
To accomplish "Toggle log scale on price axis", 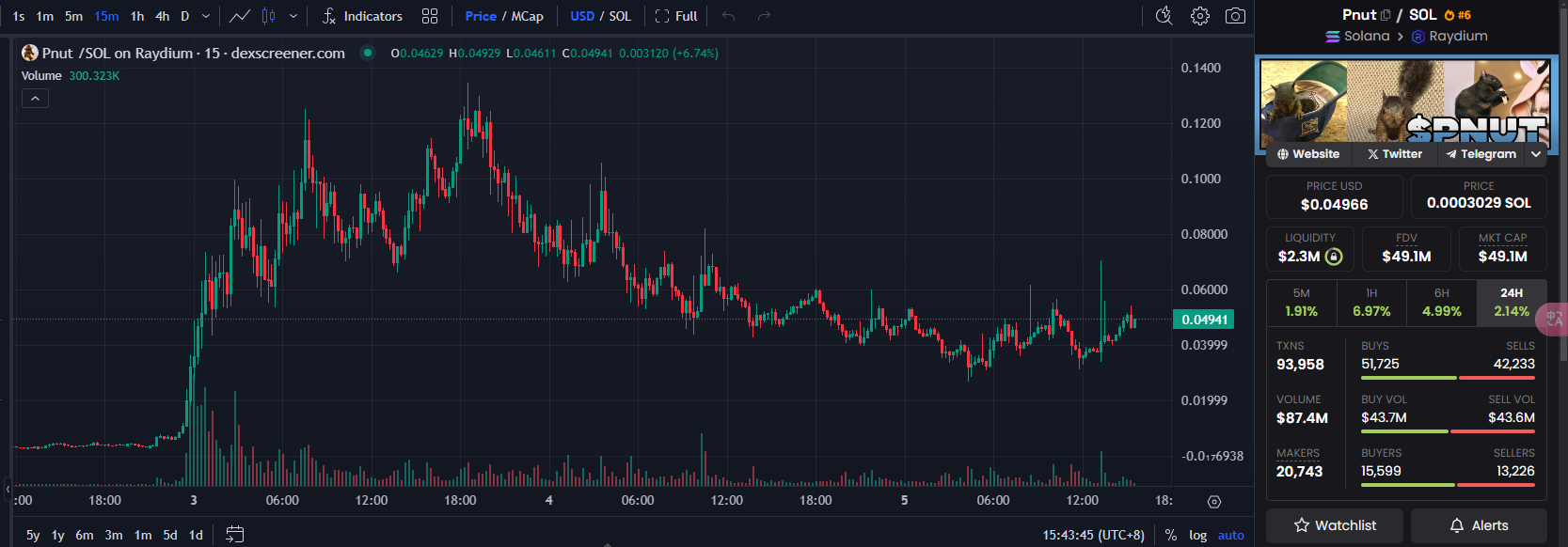I will click(x=1197, y=535).
